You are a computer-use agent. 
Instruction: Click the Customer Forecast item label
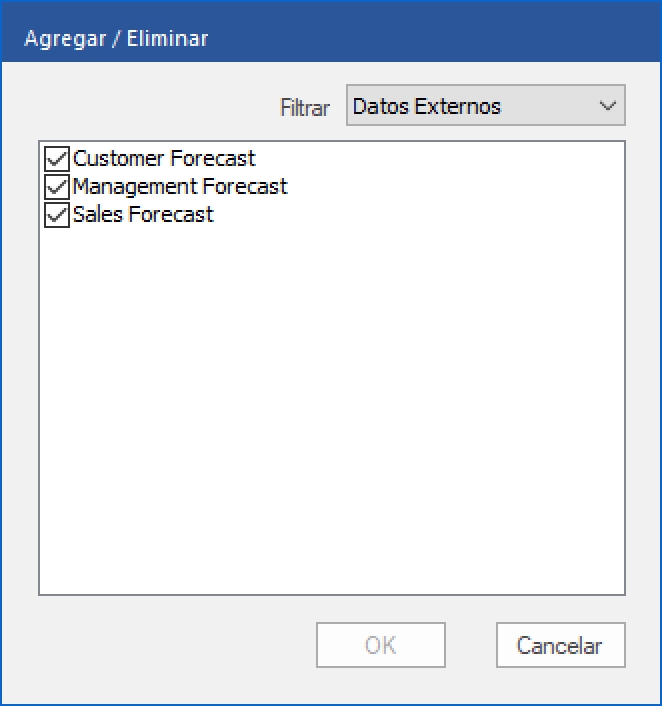pyautogui.click(x=164, y=159)
